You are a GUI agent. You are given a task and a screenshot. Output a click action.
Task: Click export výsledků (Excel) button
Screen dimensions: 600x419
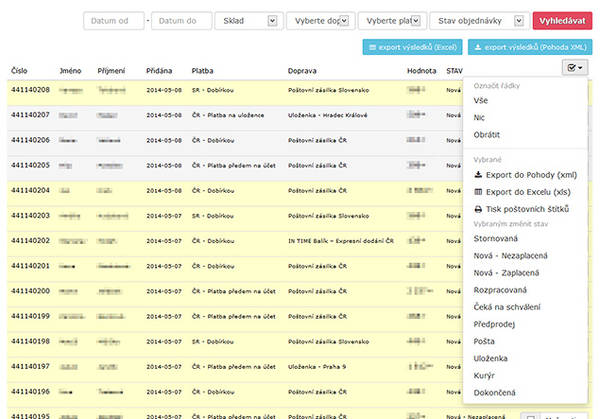(412, 47)
